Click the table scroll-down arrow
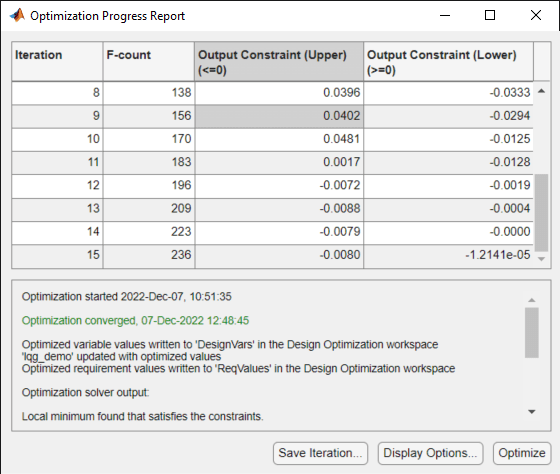 coord(541,259)
